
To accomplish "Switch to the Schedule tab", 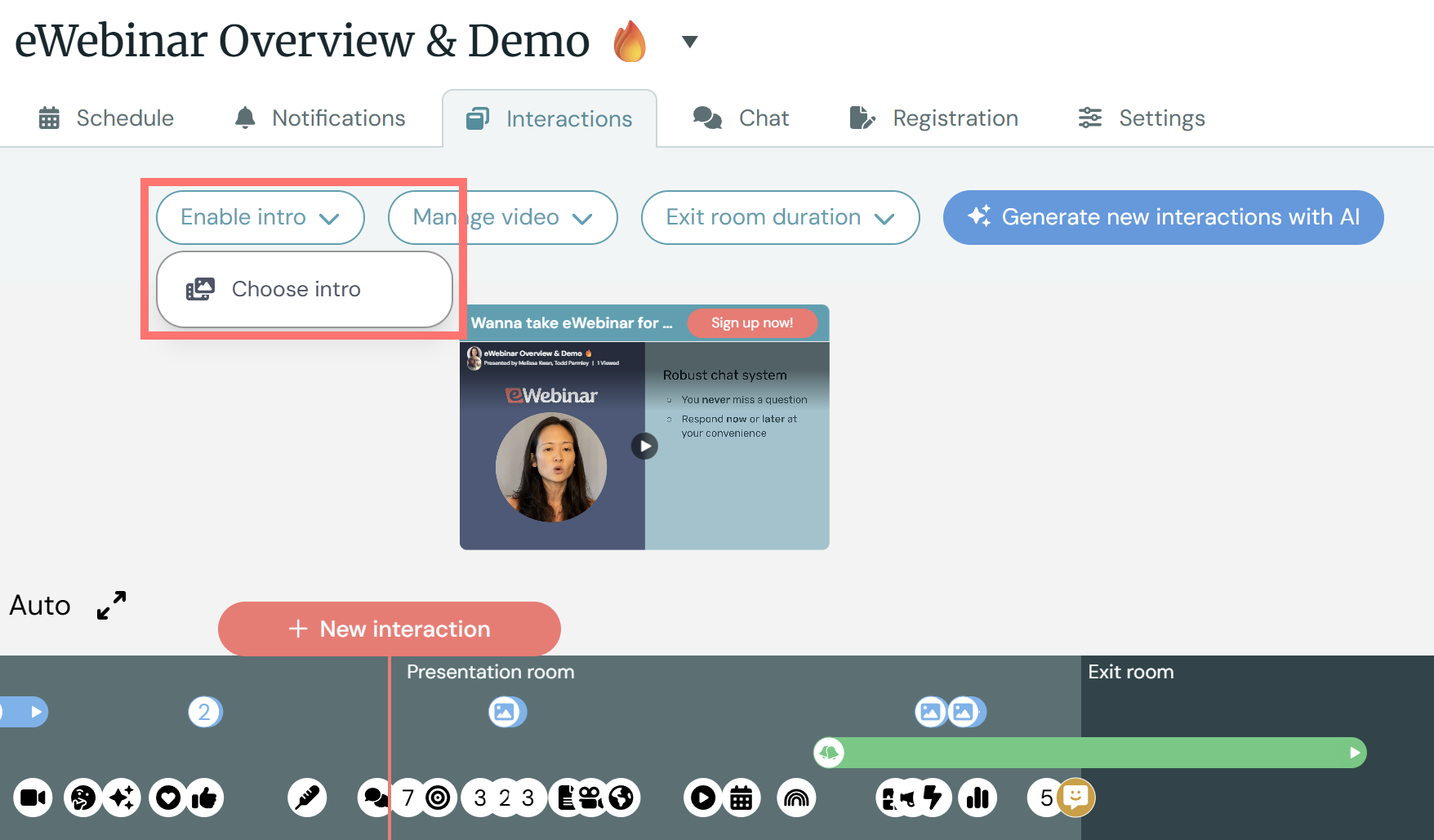I will point(106,118).
